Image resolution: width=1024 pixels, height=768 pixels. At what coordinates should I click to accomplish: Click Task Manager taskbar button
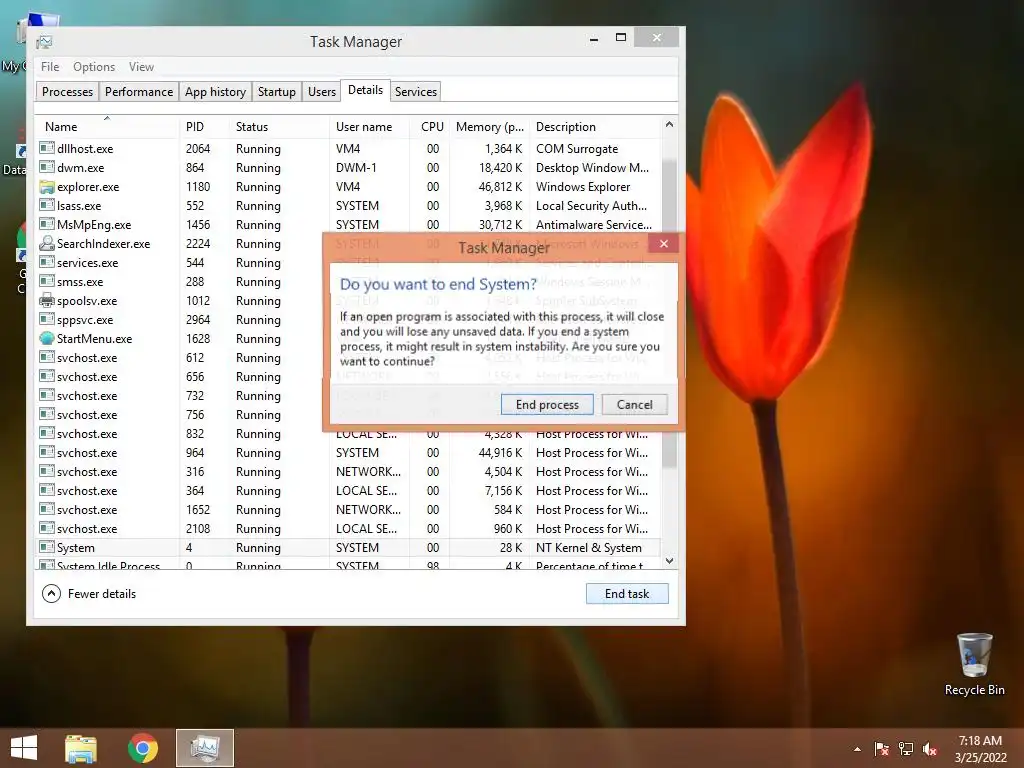coord(205,748)
